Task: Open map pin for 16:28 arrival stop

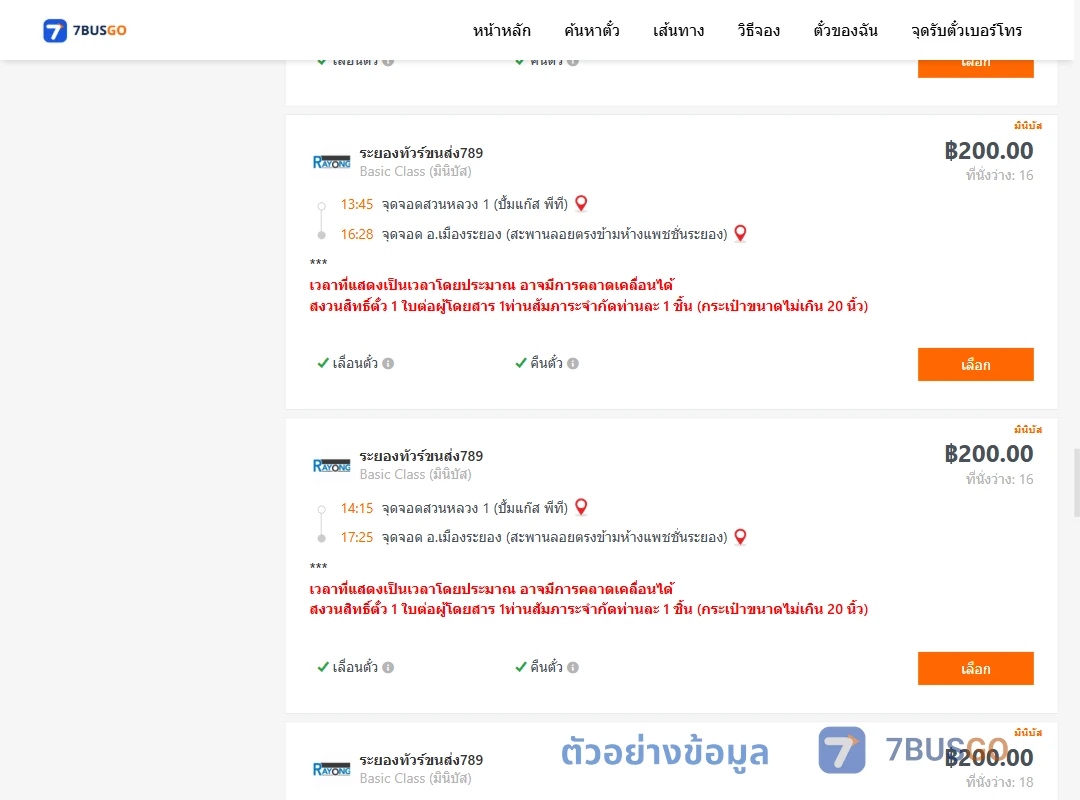Action: [740, 234]
